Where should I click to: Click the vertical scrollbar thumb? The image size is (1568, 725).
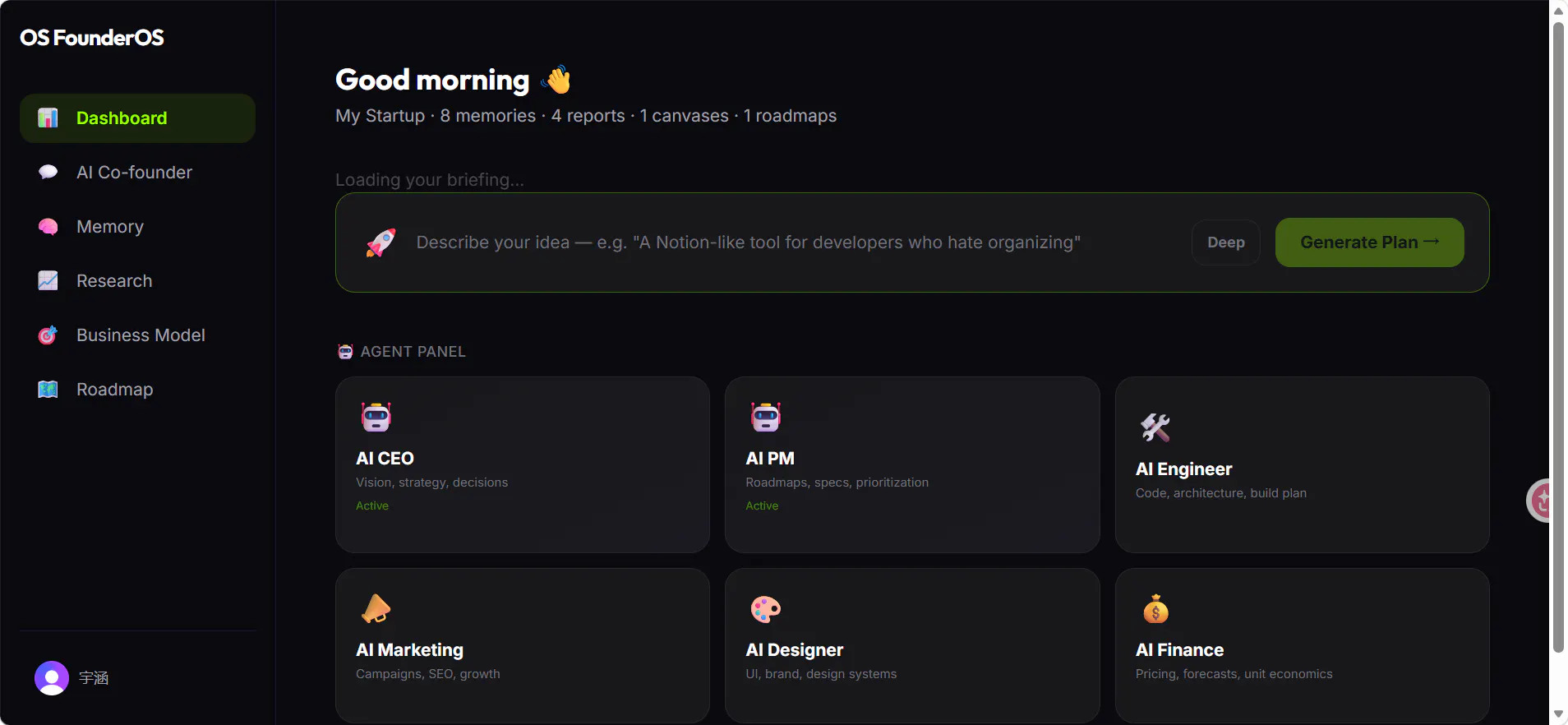click(1558, 337)
